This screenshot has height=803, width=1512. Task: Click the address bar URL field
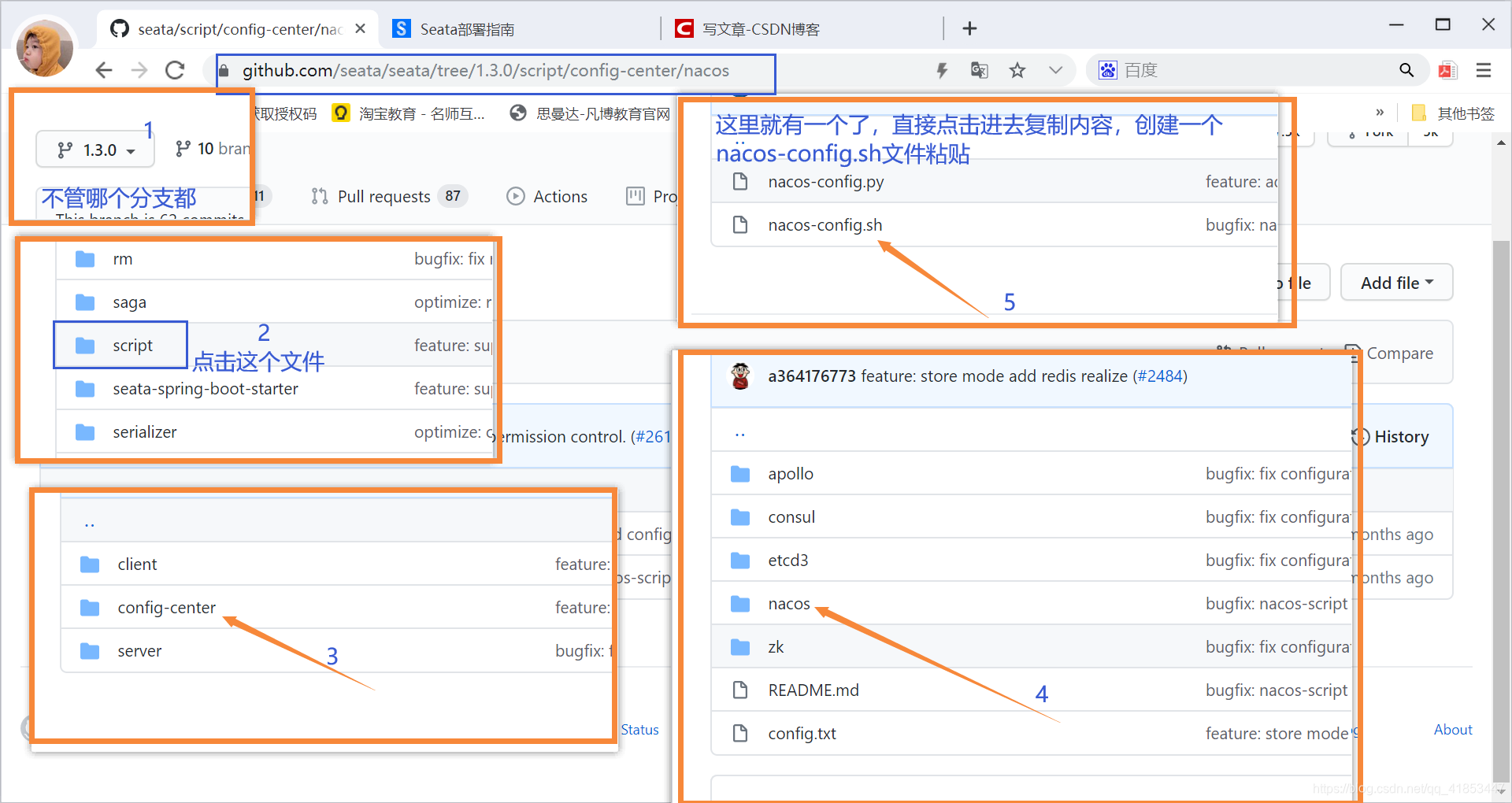[496, 71]
